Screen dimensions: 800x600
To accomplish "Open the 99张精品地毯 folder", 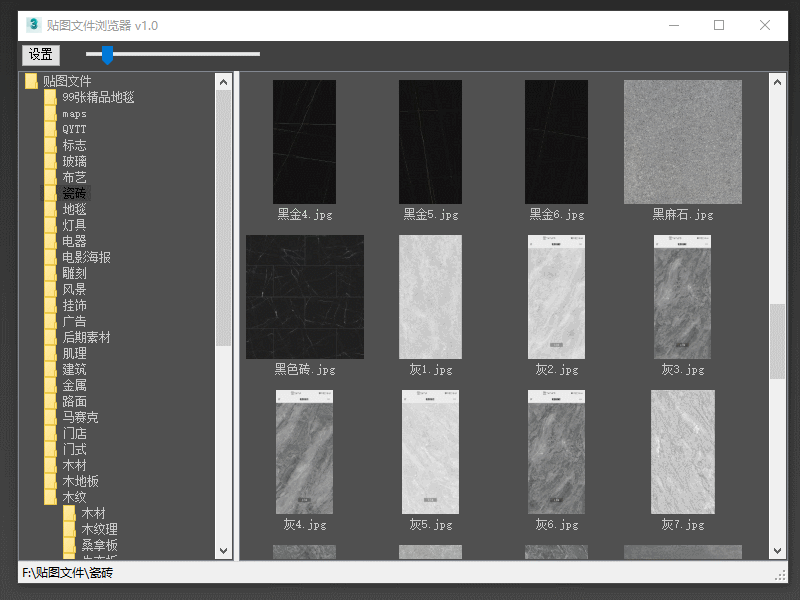I will (x=97, y=97).
